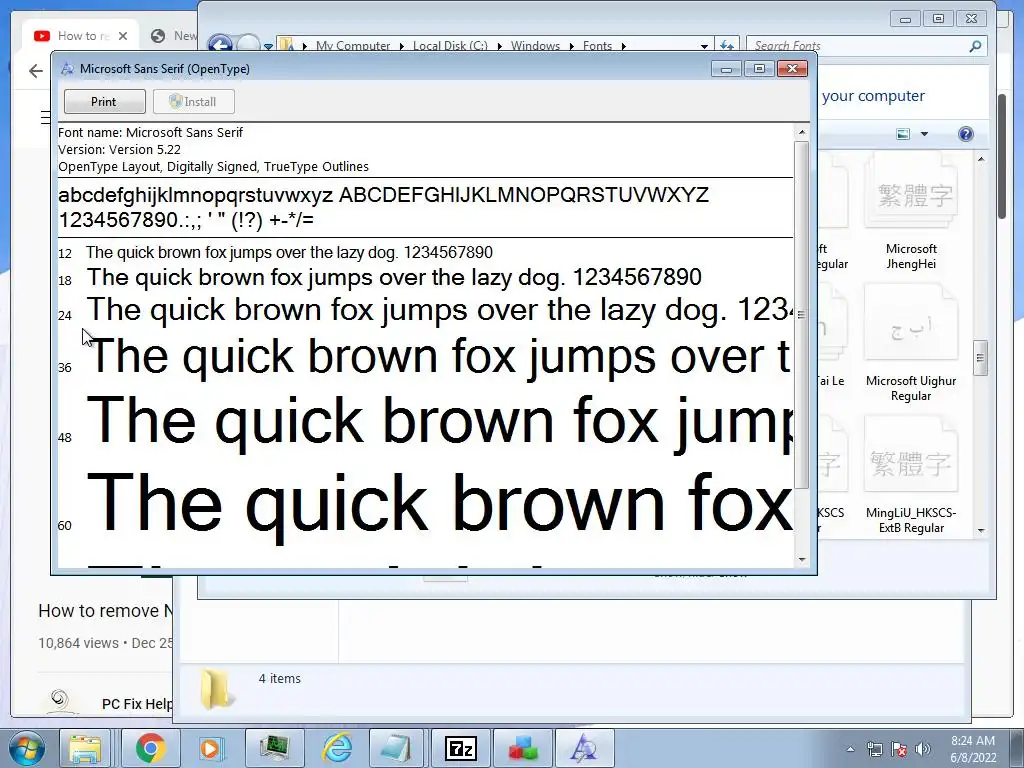The width and height of the screenshot is (1024, 768).
Task: Click the disabled Install button
Action: pos(193,101)
